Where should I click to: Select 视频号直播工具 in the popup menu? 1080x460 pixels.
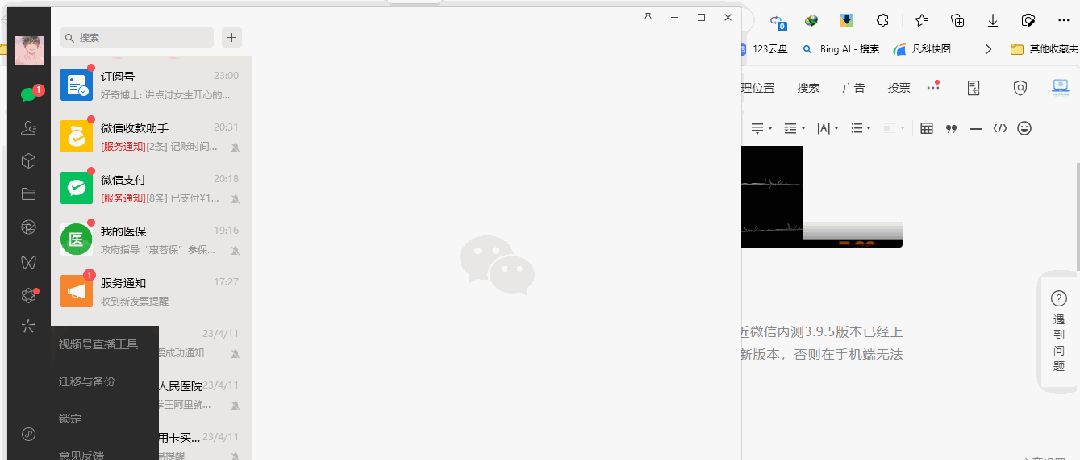pyautogui.click(x=98, y=344)
